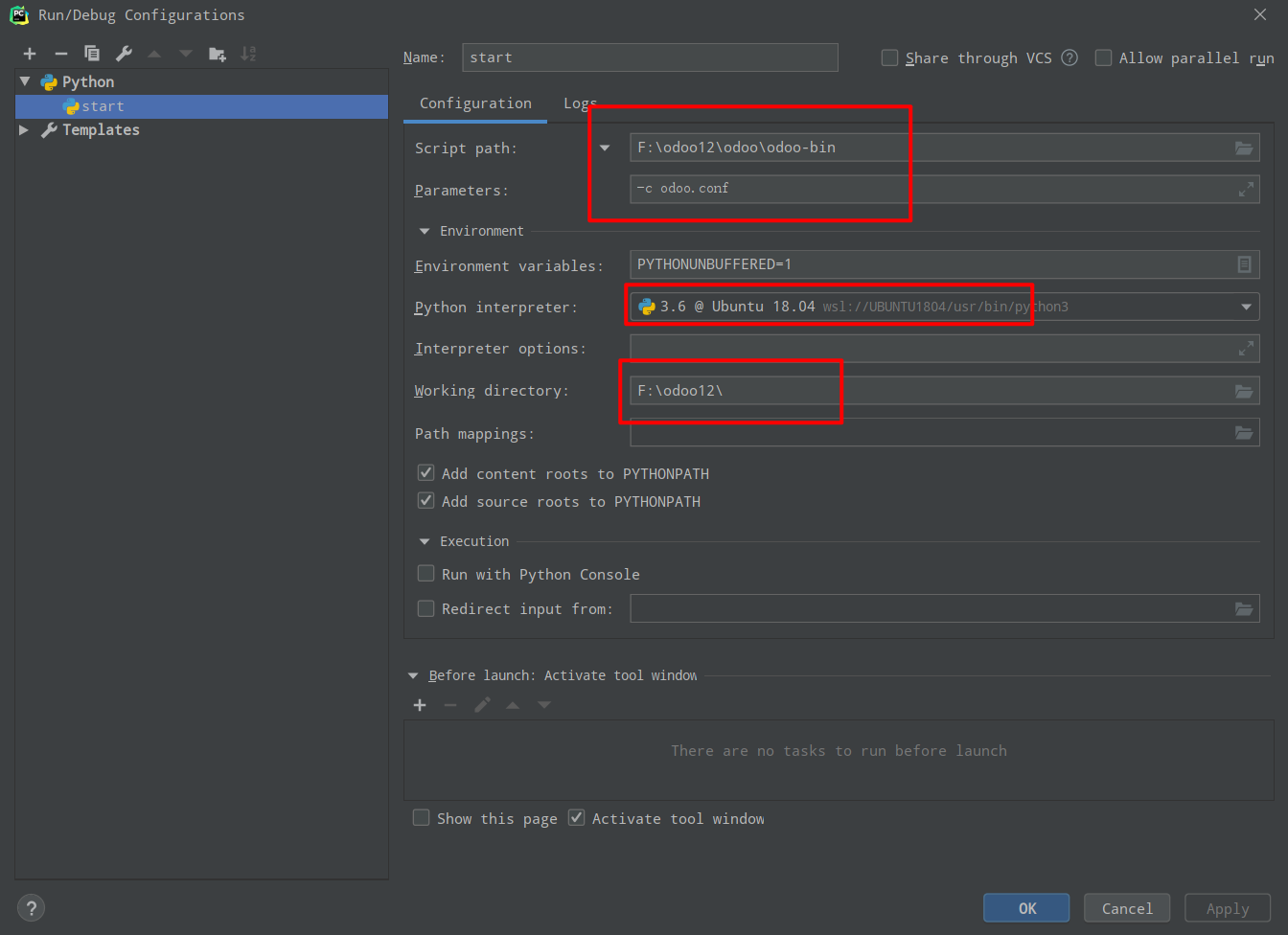
Task: Copy the selected configuration
Action: pos(92,54)
